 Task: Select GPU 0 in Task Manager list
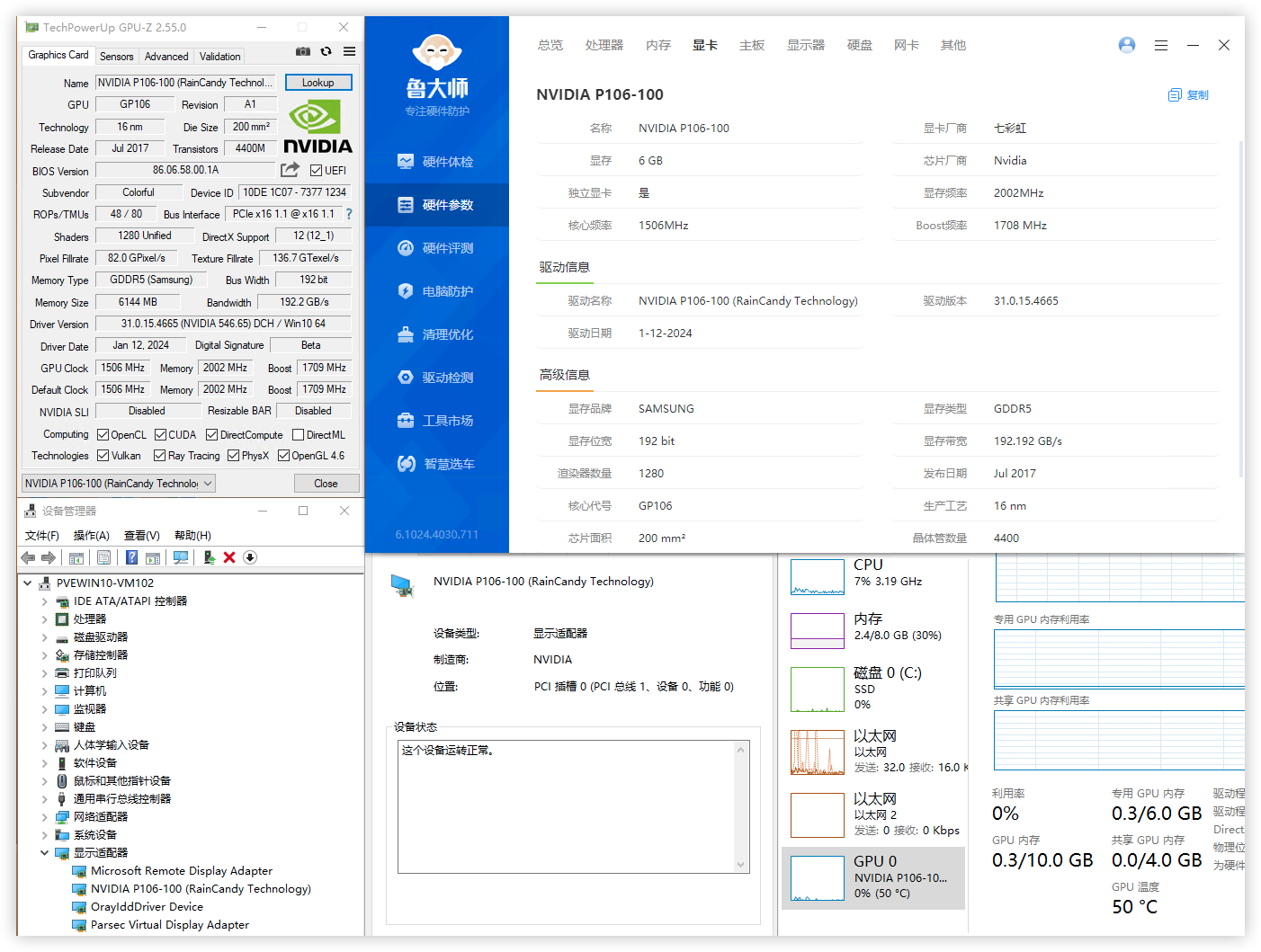pos(873,878)
